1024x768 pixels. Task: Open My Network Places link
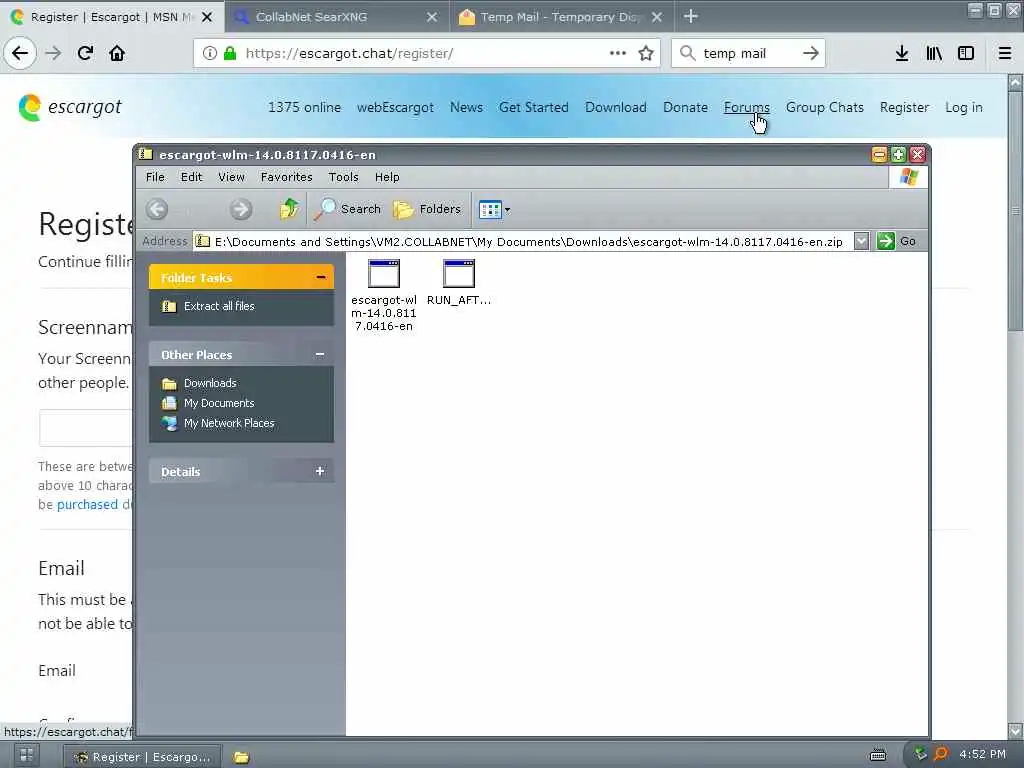tap(218, 423)
